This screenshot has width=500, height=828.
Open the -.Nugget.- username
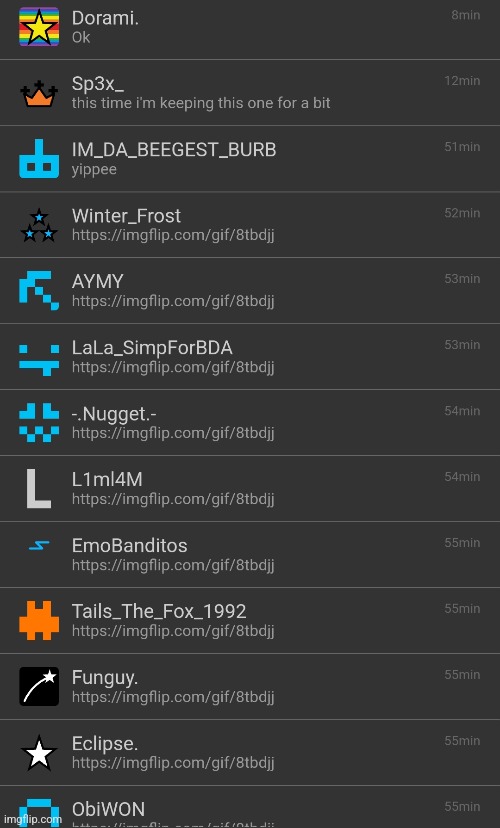pyautogui.click(x=114, y=414)
